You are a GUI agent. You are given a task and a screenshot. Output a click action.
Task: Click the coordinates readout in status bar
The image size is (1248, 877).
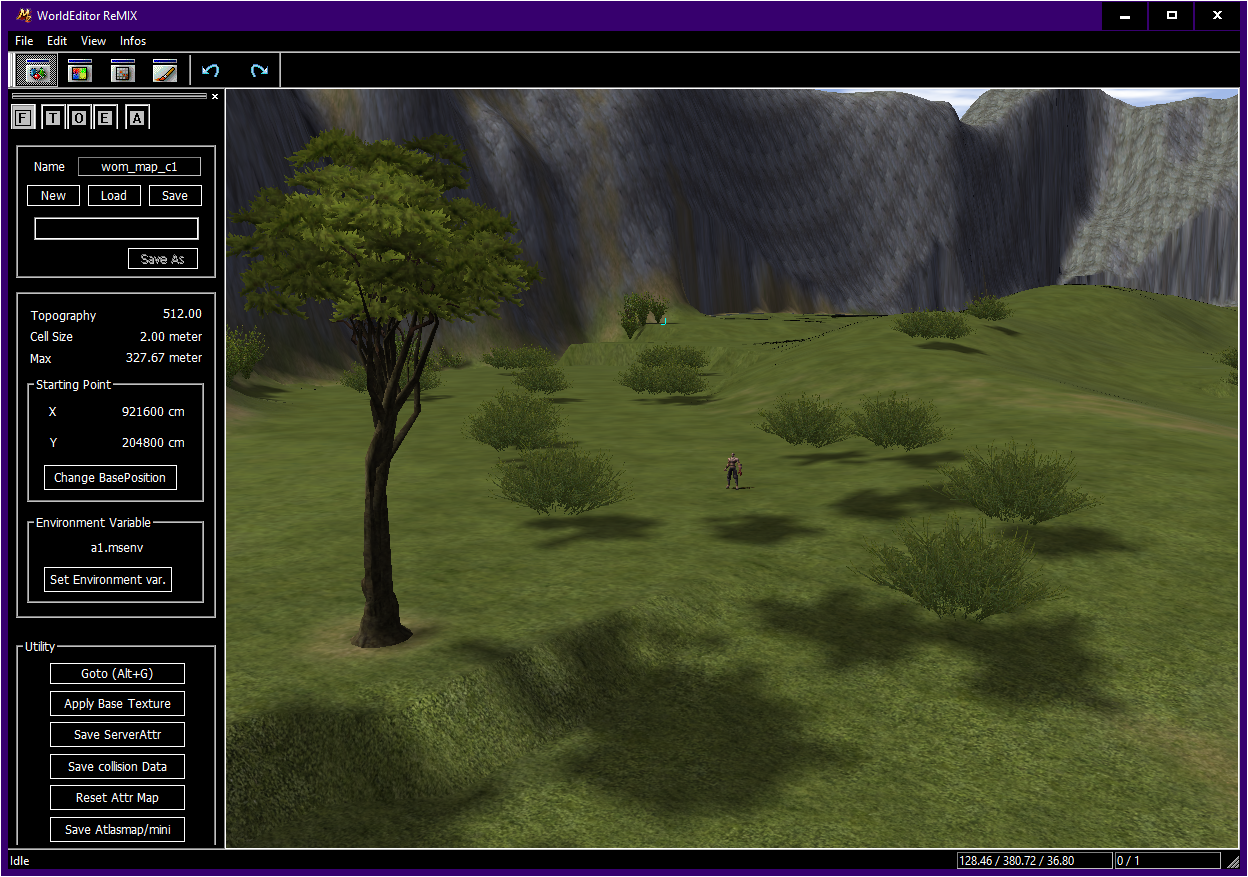point(1034,861)
